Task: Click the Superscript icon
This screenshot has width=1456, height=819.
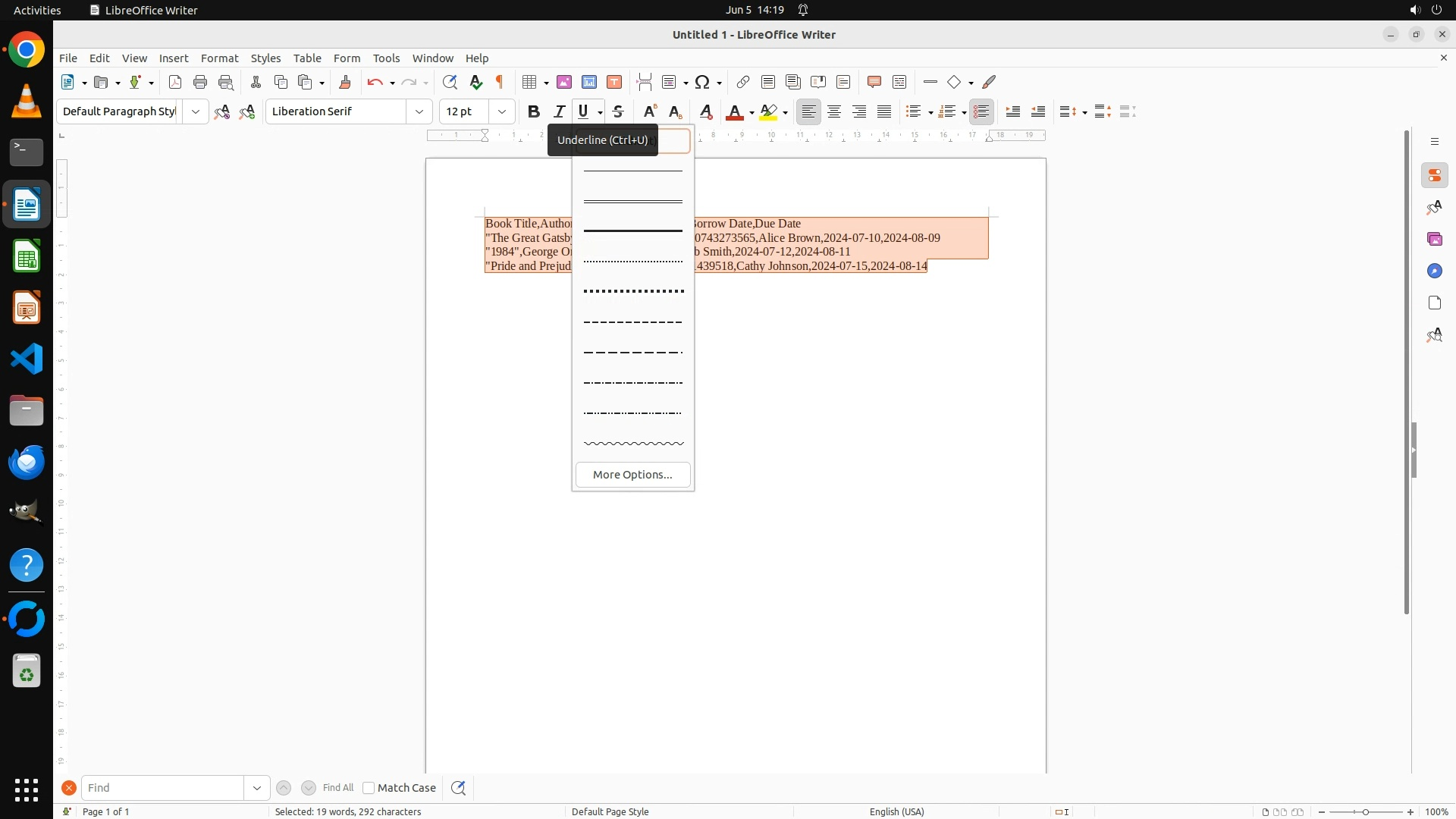Action: coord(649,111)
